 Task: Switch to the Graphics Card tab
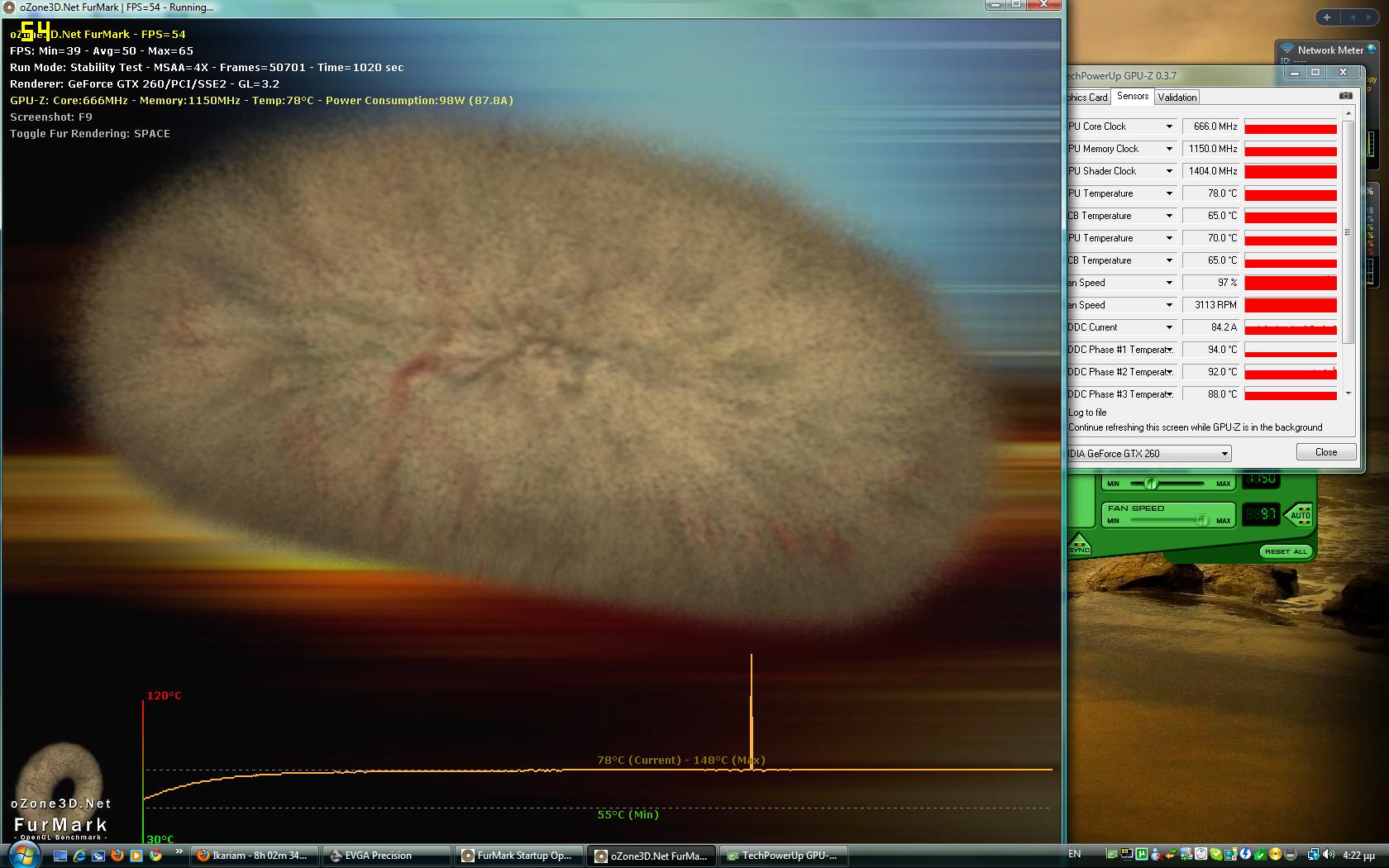pyautogui.click(x=1088, y=98)
